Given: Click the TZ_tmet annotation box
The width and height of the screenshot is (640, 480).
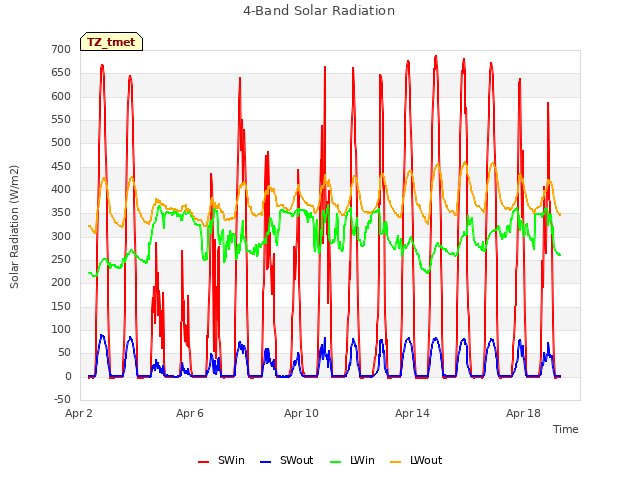Looking at the screenshot, I should point(111,42).
